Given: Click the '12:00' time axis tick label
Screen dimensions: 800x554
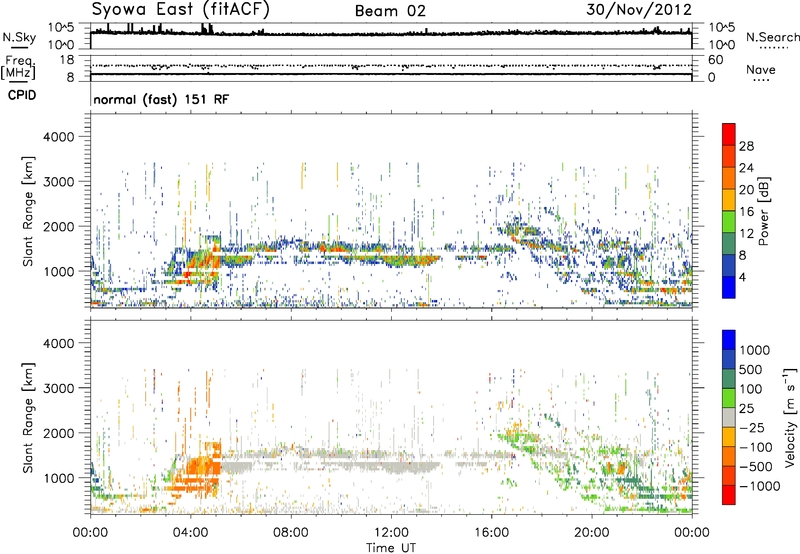Looking at the screenshot, I should (x=391, y=533).
